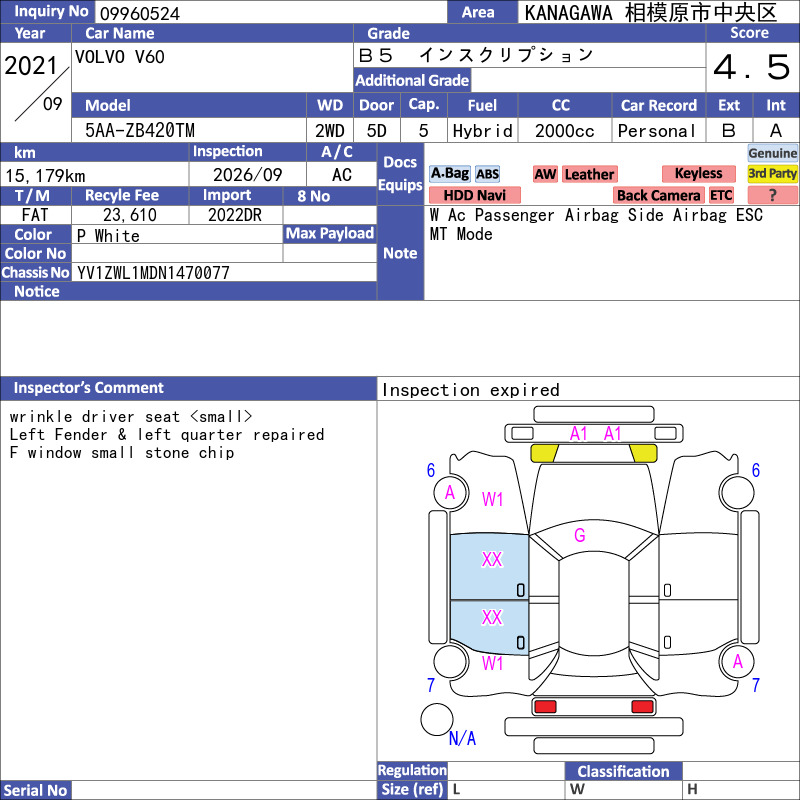Click the 2WD drive value

click(330, 131)
